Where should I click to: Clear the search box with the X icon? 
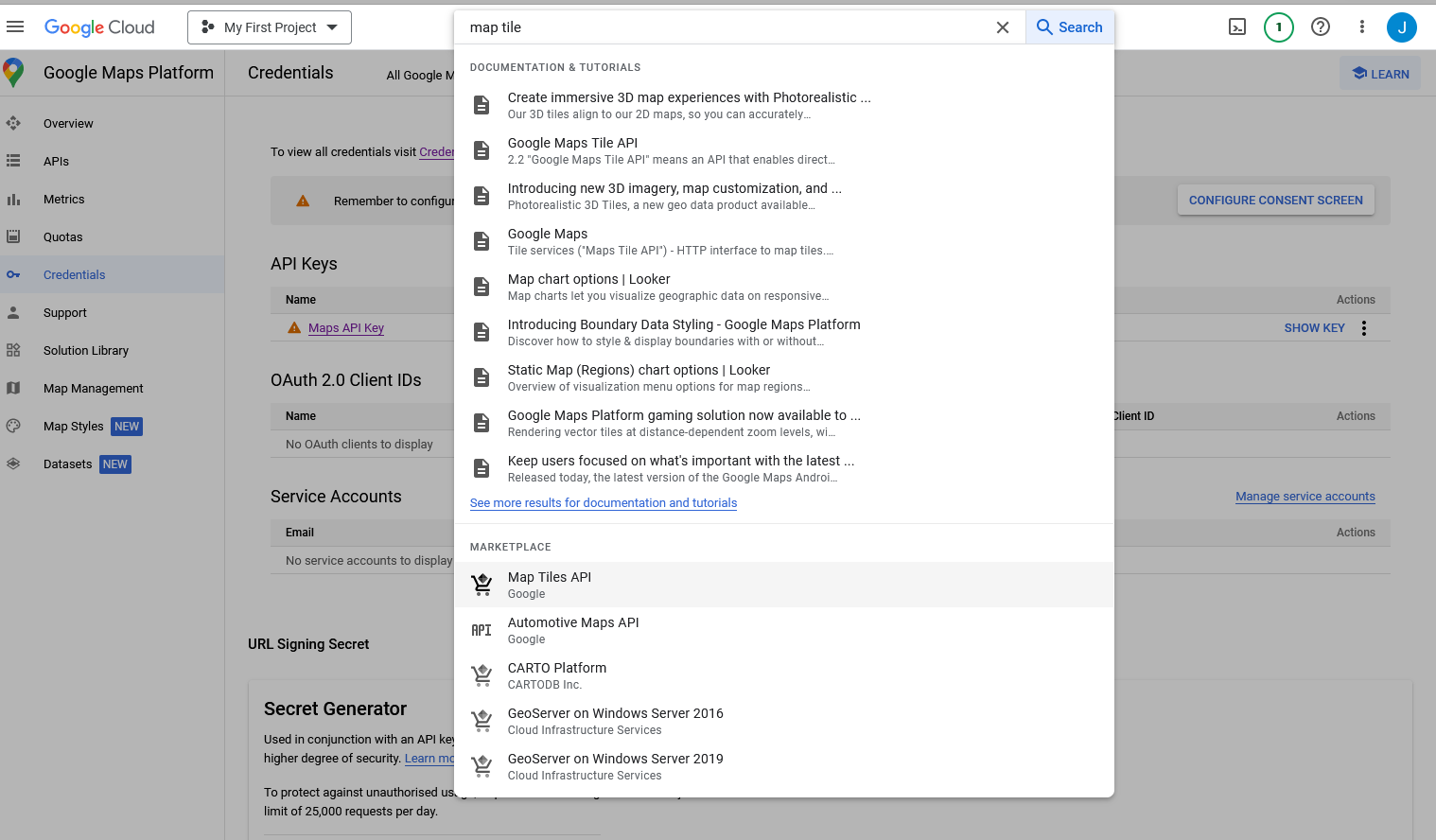point(1003,27)
